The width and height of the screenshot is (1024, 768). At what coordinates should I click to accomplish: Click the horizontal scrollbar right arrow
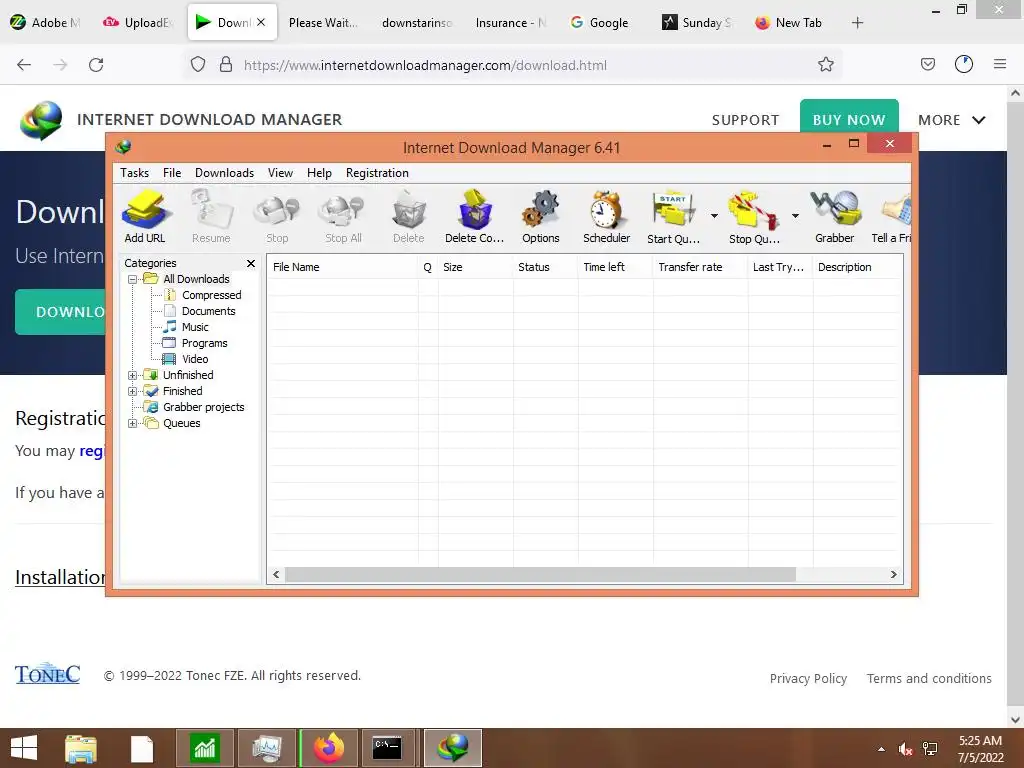(x=893, y=575)
